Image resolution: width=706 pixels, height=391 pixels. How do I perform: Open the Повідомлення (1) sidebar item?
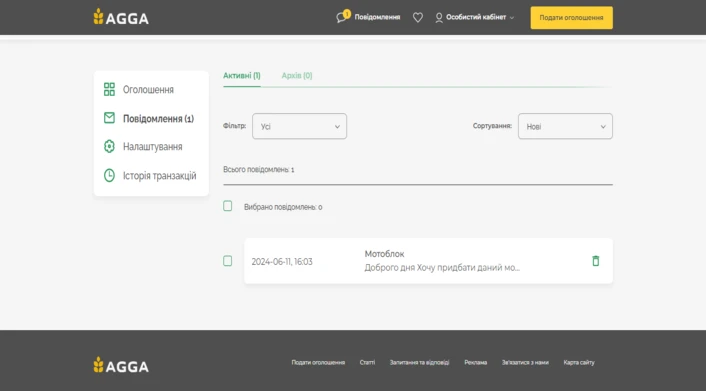pos(158,118)
